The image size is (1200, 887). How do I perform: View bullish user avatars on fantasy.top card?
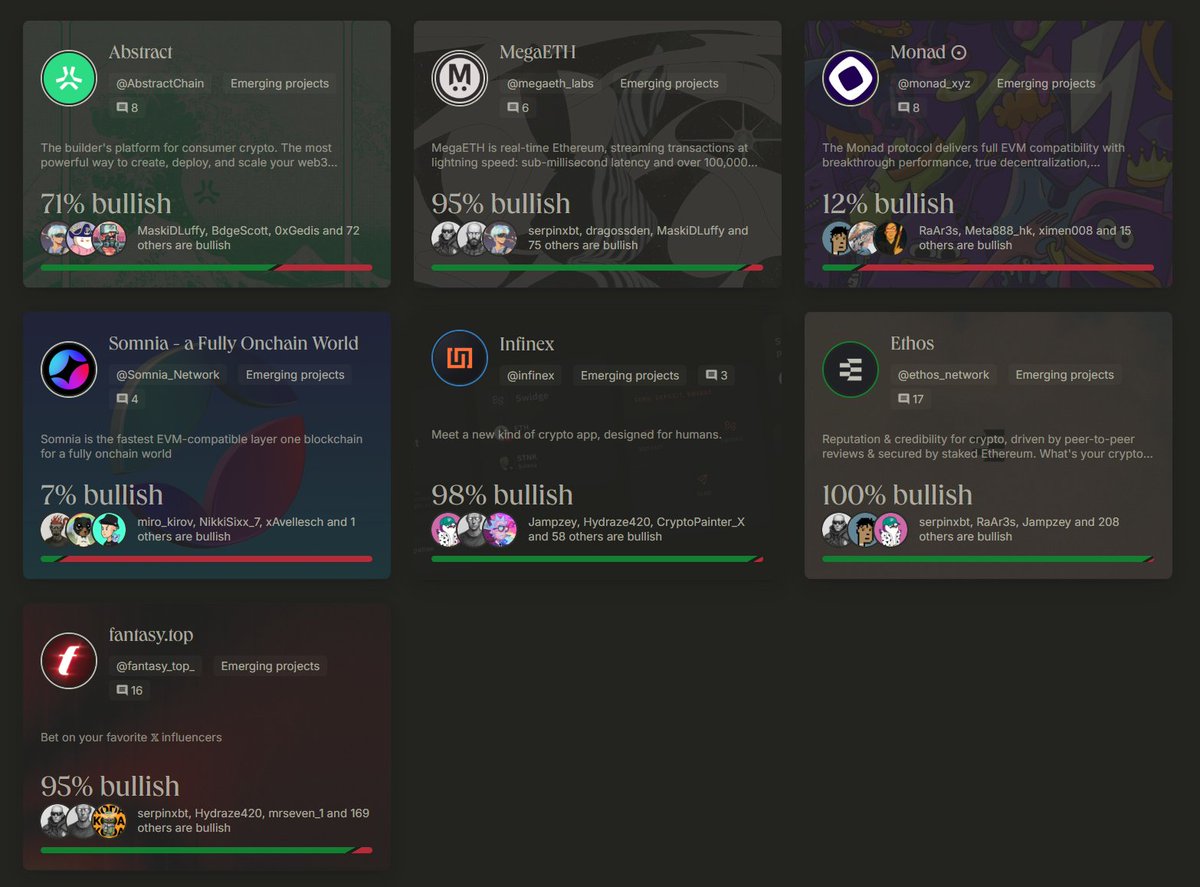coord(84,820)
